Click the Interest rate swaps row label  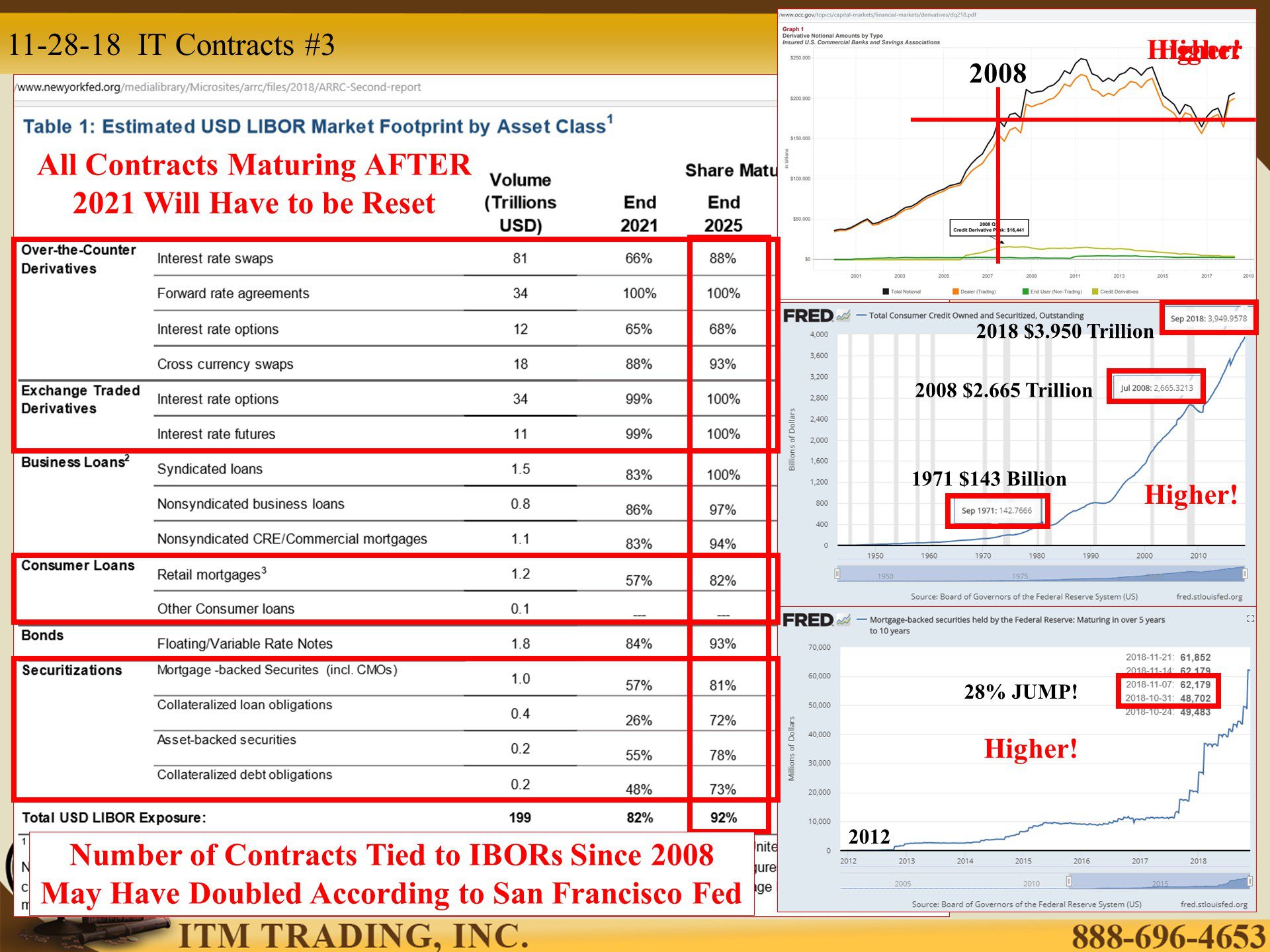tap(215, 258)
